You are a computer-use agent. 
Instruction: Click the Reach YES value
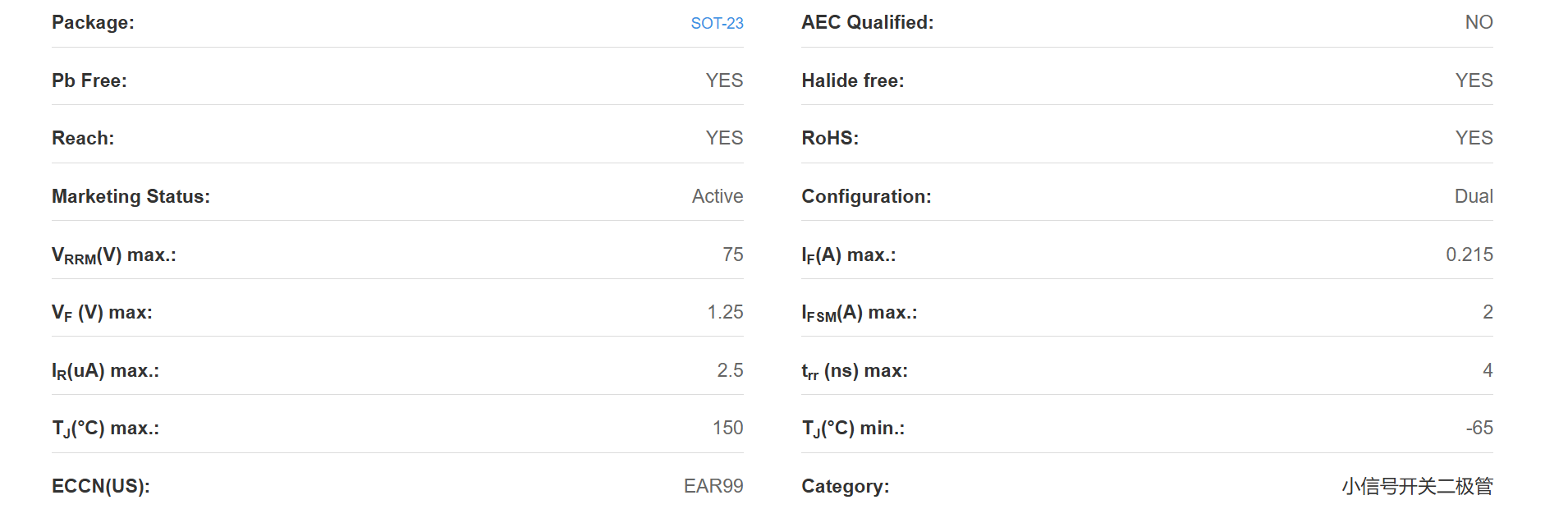pyautogui.click(x=724, y=138)
